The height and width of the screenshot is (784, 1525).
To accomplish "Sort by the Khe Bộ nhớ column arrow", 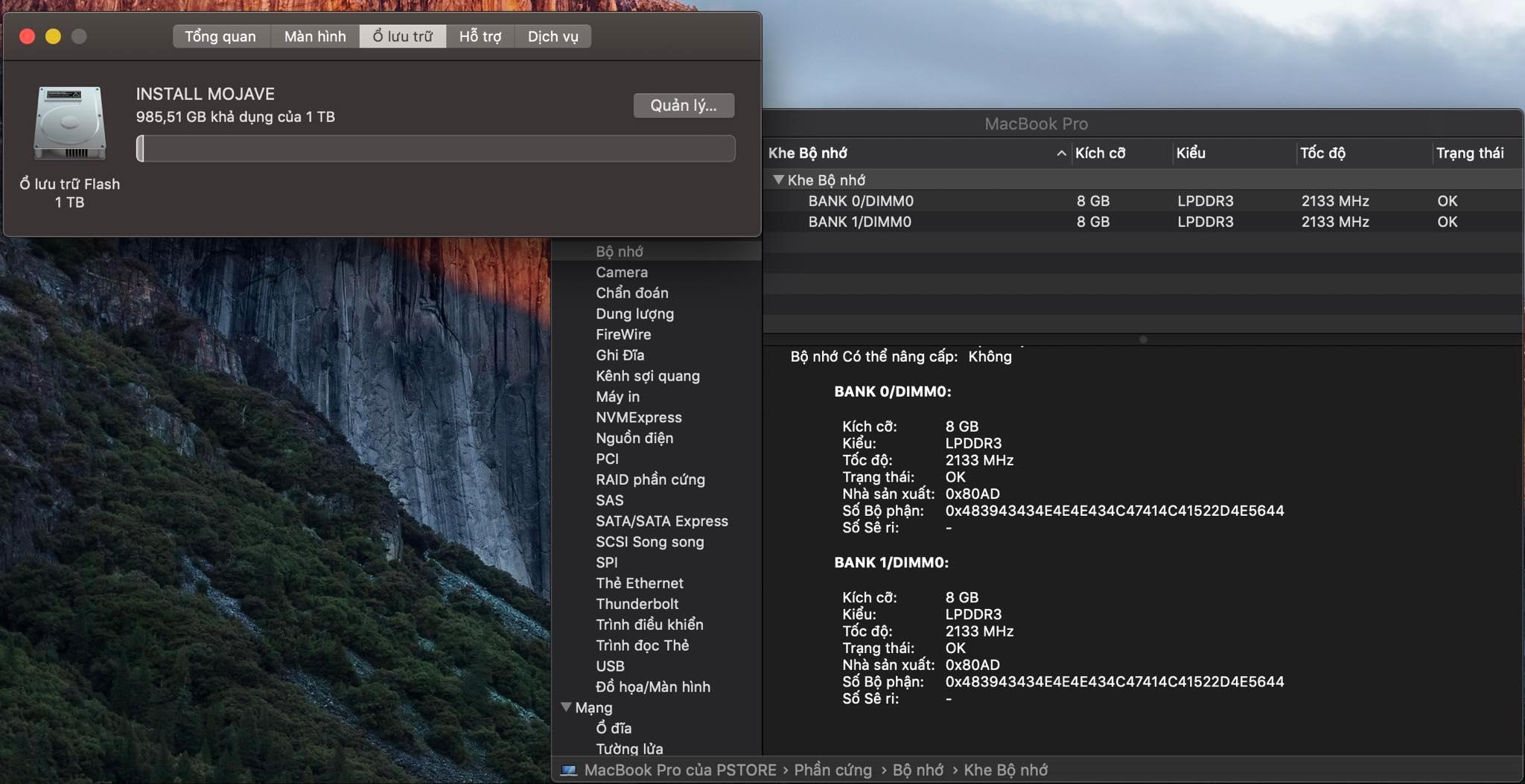I will [x=1060, y=153].
